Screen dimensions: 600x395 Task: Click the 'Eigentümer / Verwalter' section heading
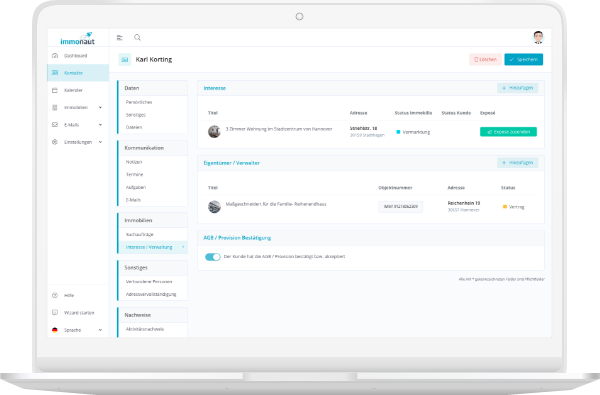(232, 163)
